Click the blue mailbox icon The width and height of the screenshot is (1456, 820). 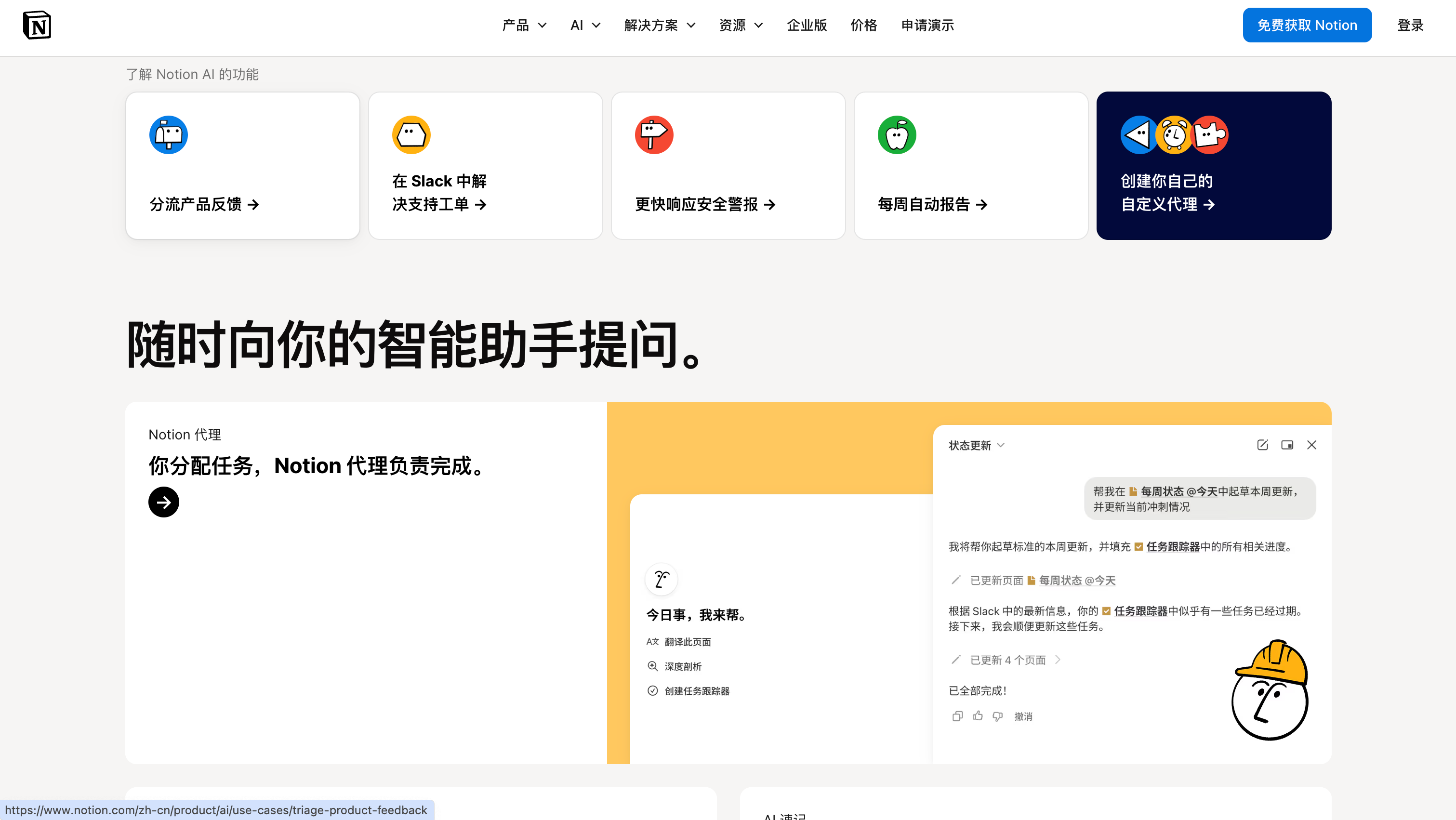point(169,135)
